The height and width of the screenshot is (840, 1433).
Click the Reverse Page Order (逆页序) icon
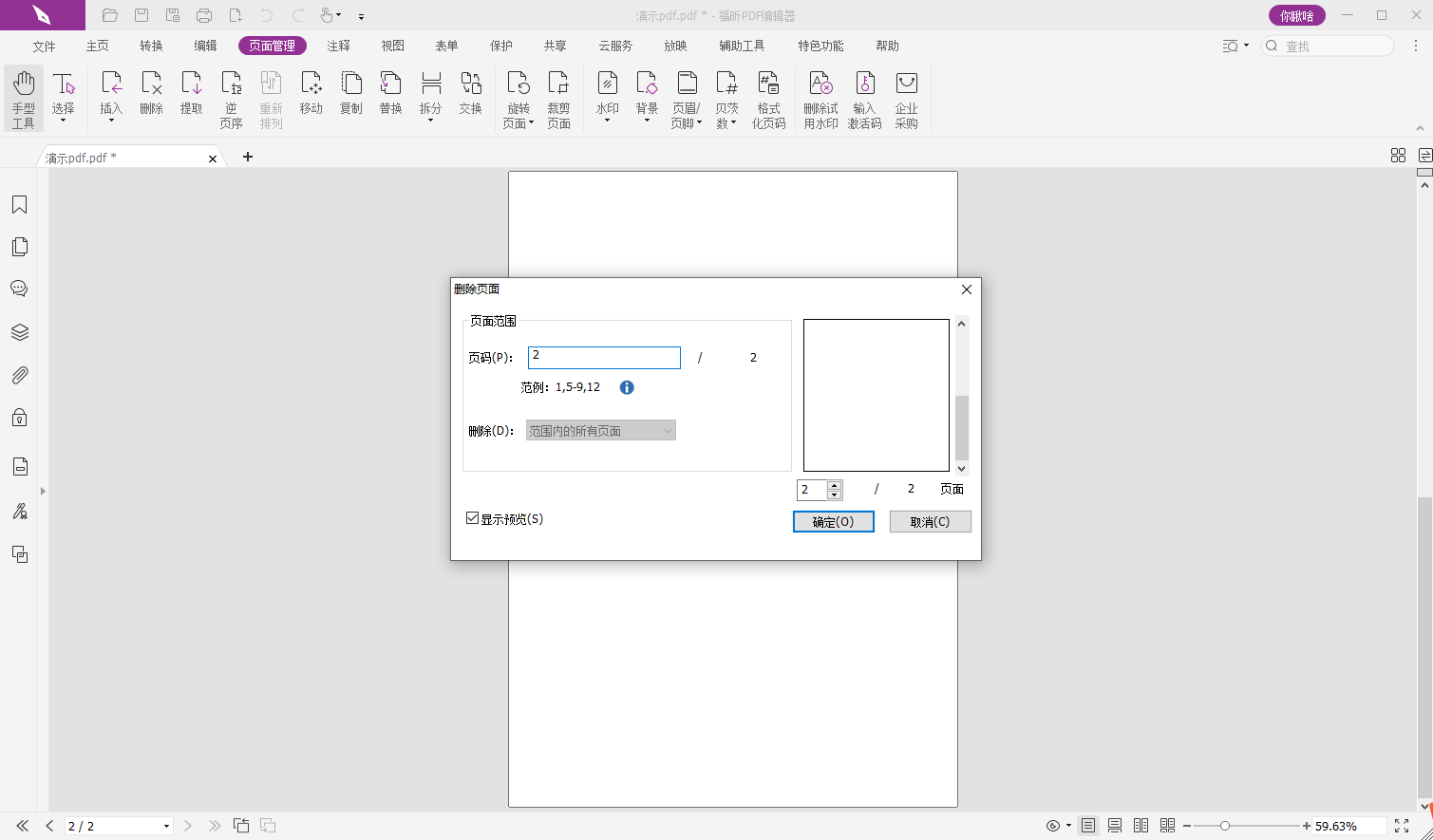(231, 99)
